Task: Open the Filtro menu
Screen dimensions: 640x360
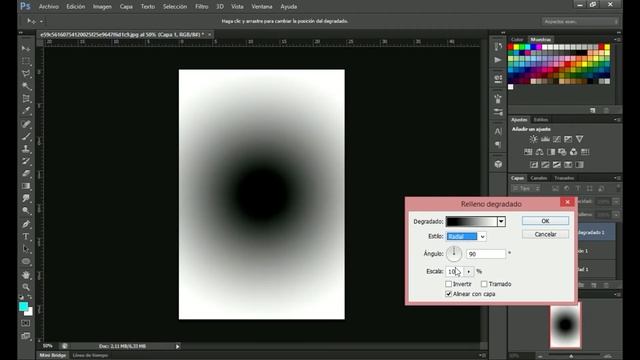Action: coord(202,7)
